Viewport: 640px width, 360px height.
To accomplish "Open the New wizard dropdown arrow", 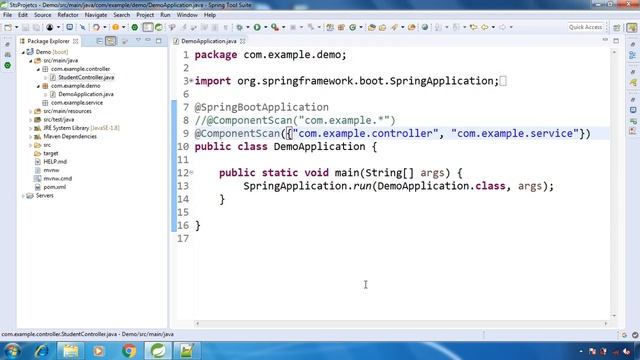I will point(16,27).
